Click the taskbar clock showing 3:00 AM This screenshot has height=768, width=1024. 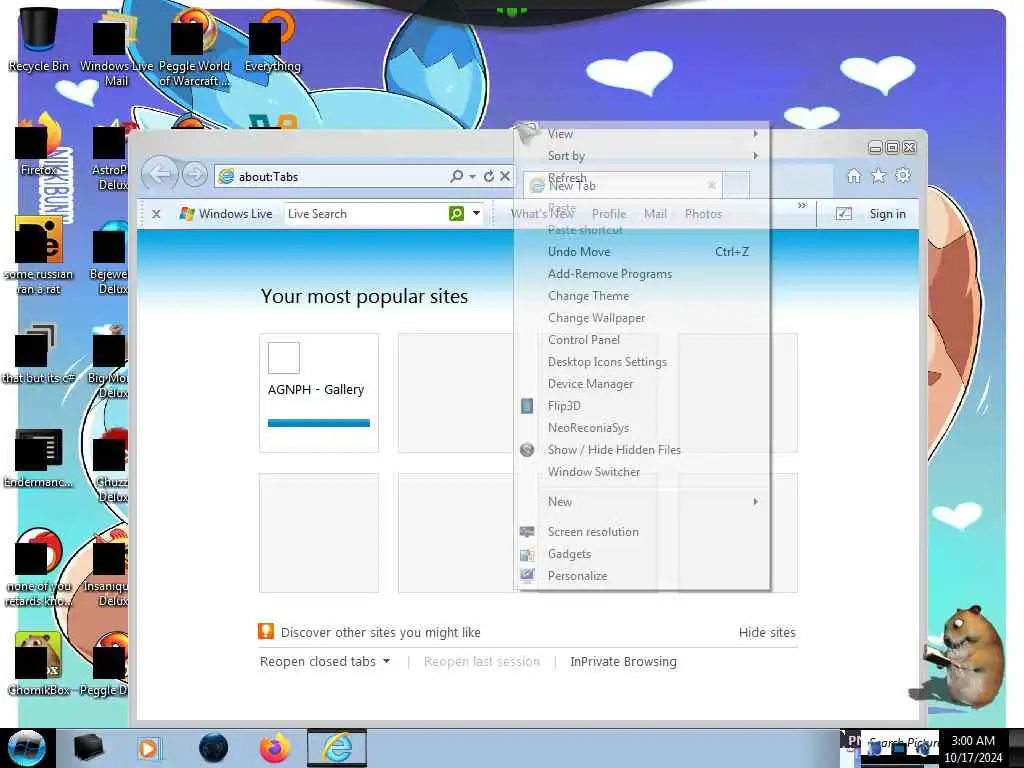(x=973, y=748)
